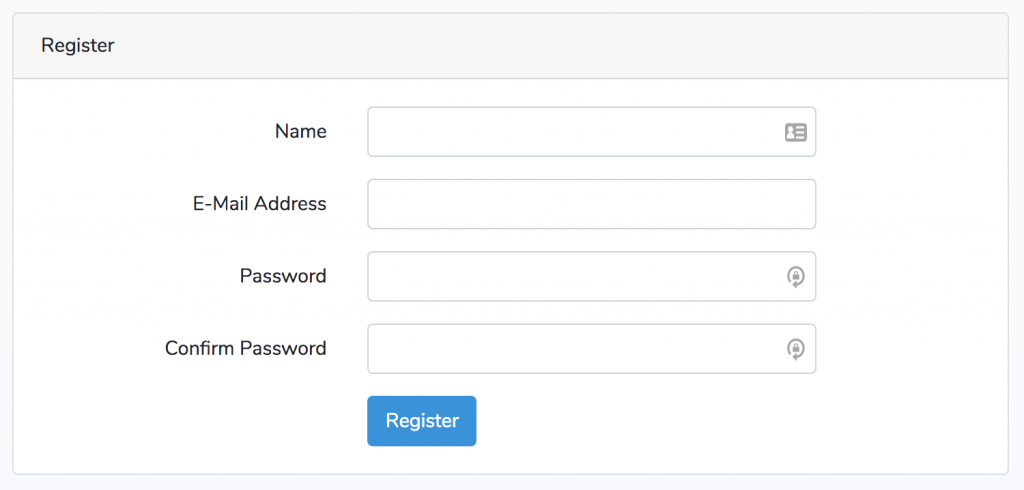Screen dimensions: 1024x490
Task: Submit the form with the Register button
Action: pyautogui.click(x=421, y=421)
